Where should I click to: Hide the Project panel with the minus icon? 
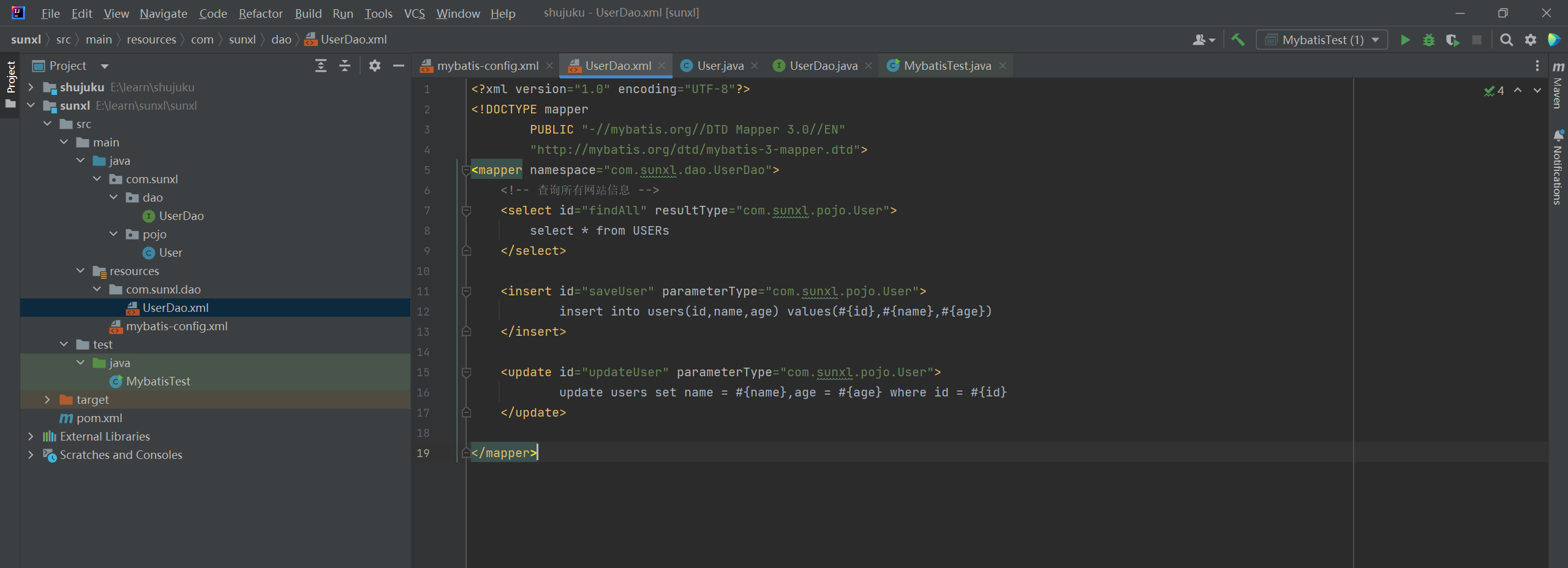coord(399,66)
